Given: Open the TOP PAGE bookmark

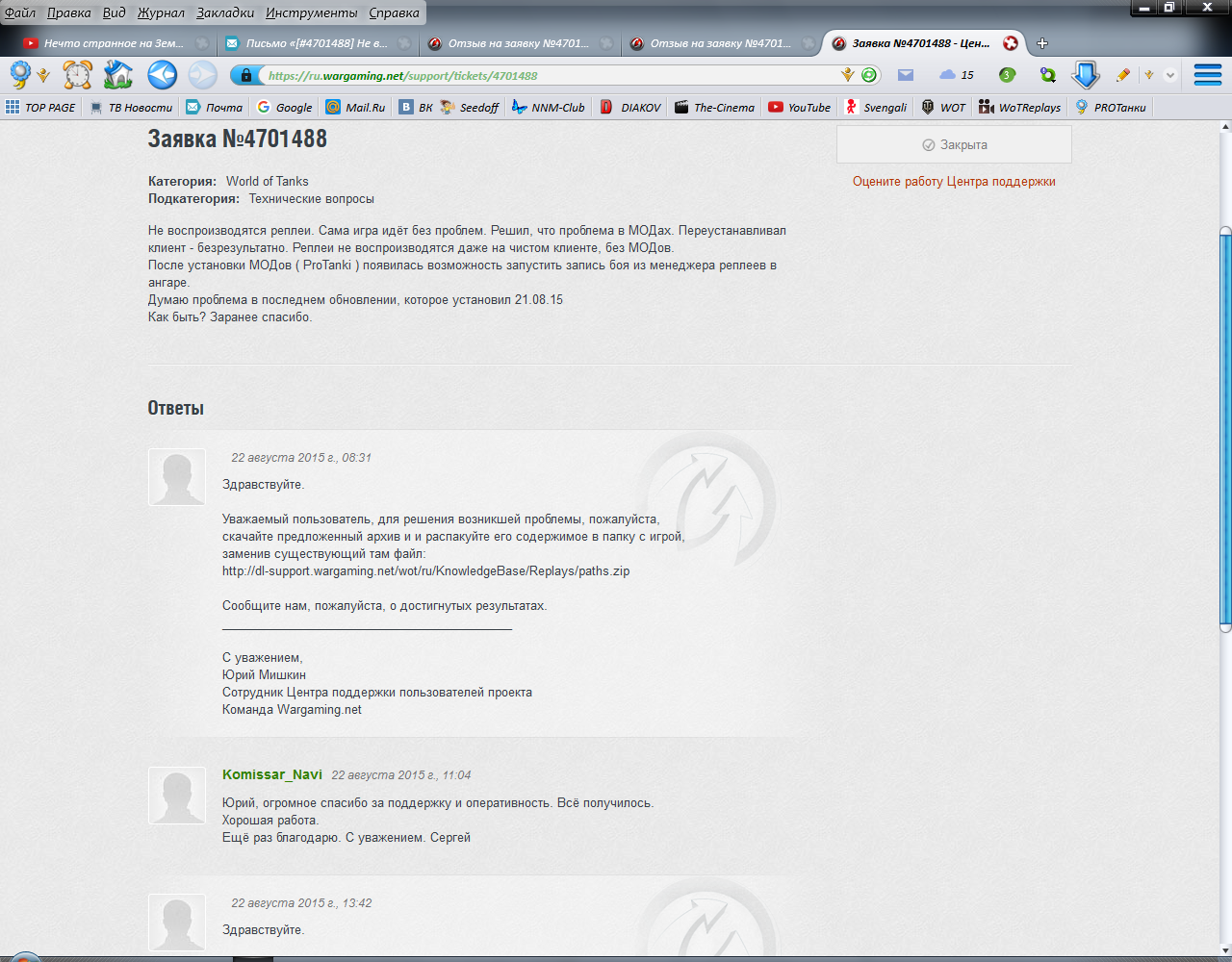Looking at the screenshot, I should pos(40,108).
